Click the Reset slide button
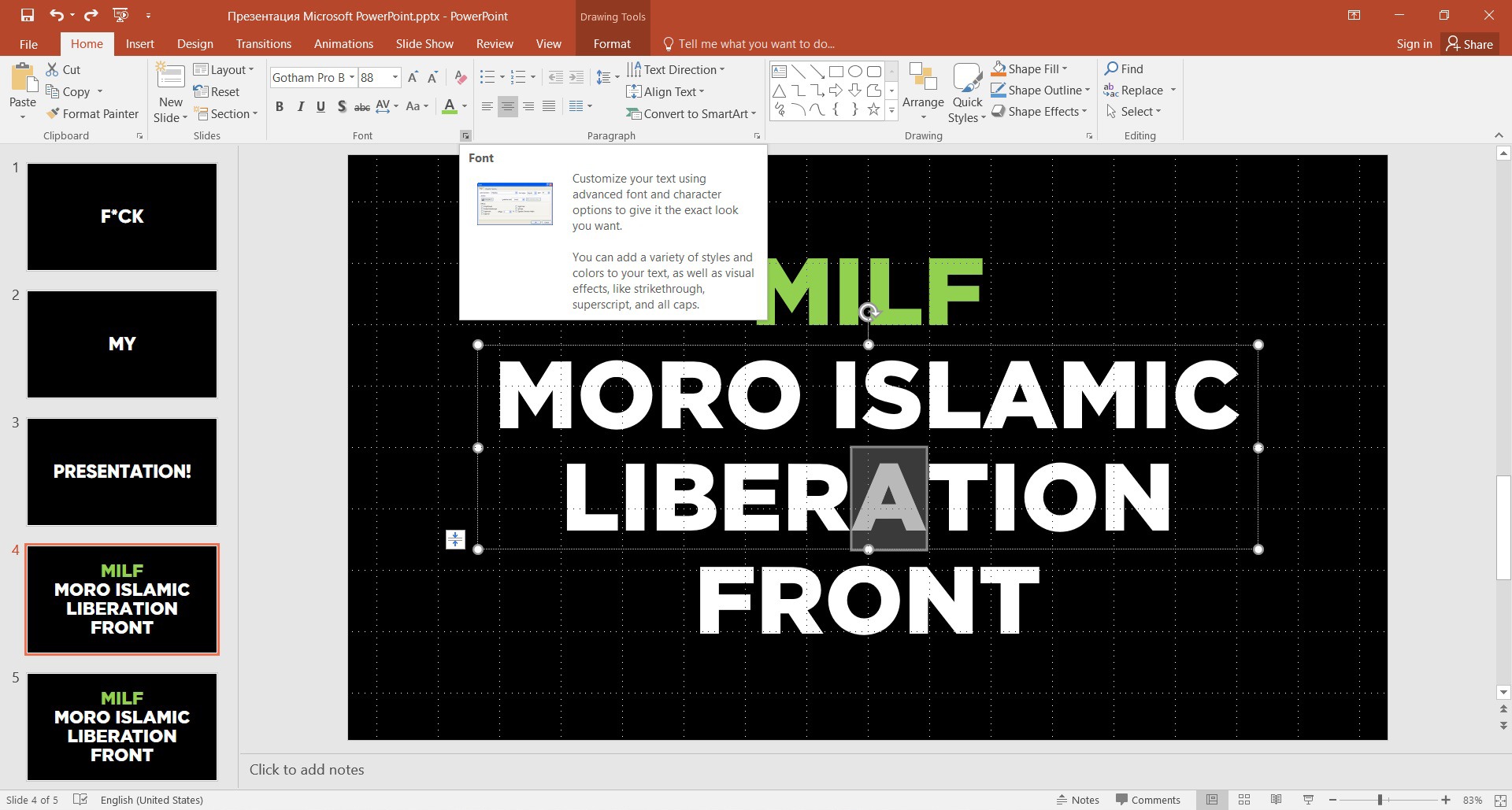Viewport: 1512px width, 810px height. pos(217,91)
